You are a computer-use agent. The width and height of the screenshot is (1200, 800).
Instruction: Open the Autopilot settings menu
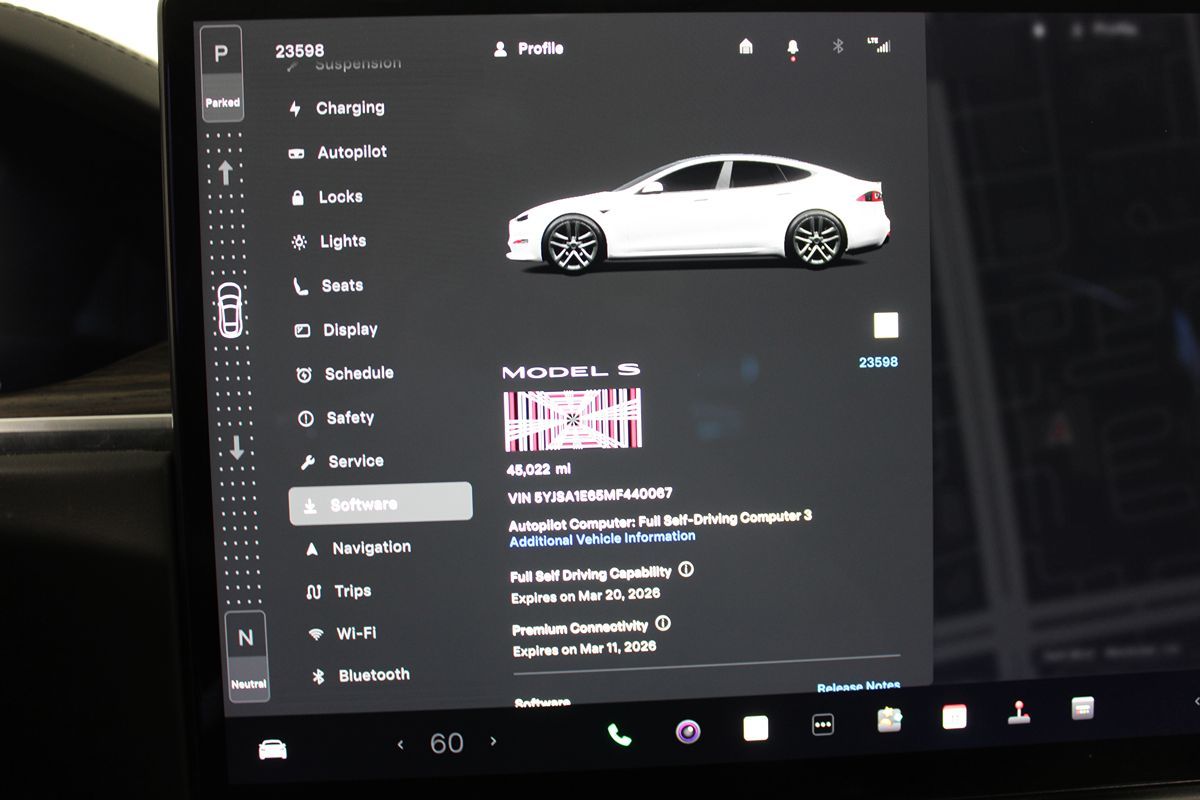[x=338, y=152]
